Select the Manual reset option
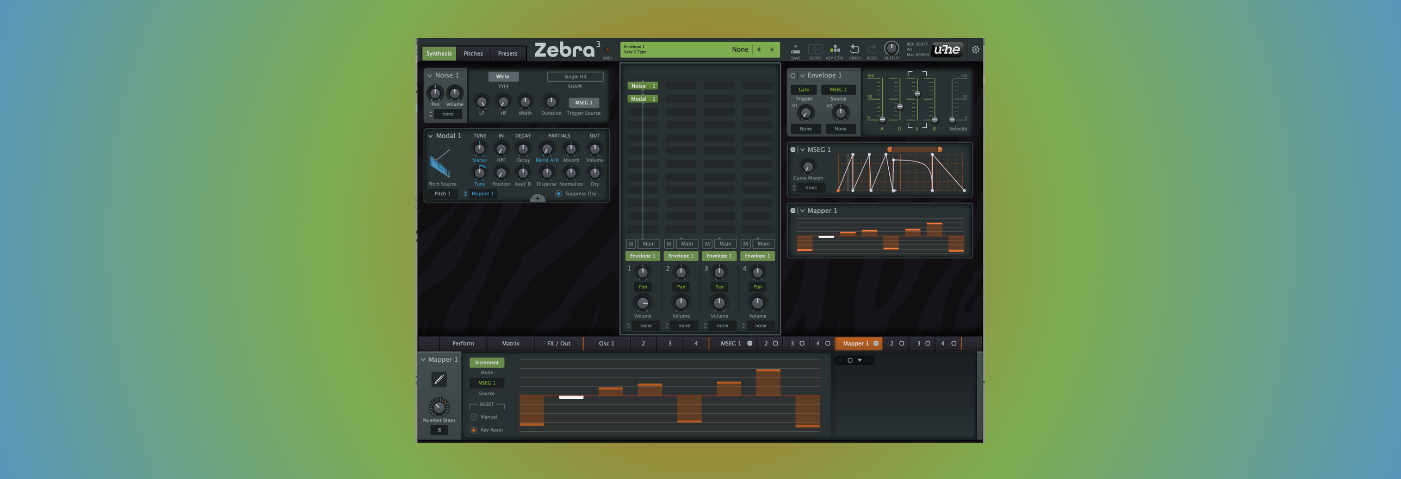1401x479 pixels. pos(474,417)
